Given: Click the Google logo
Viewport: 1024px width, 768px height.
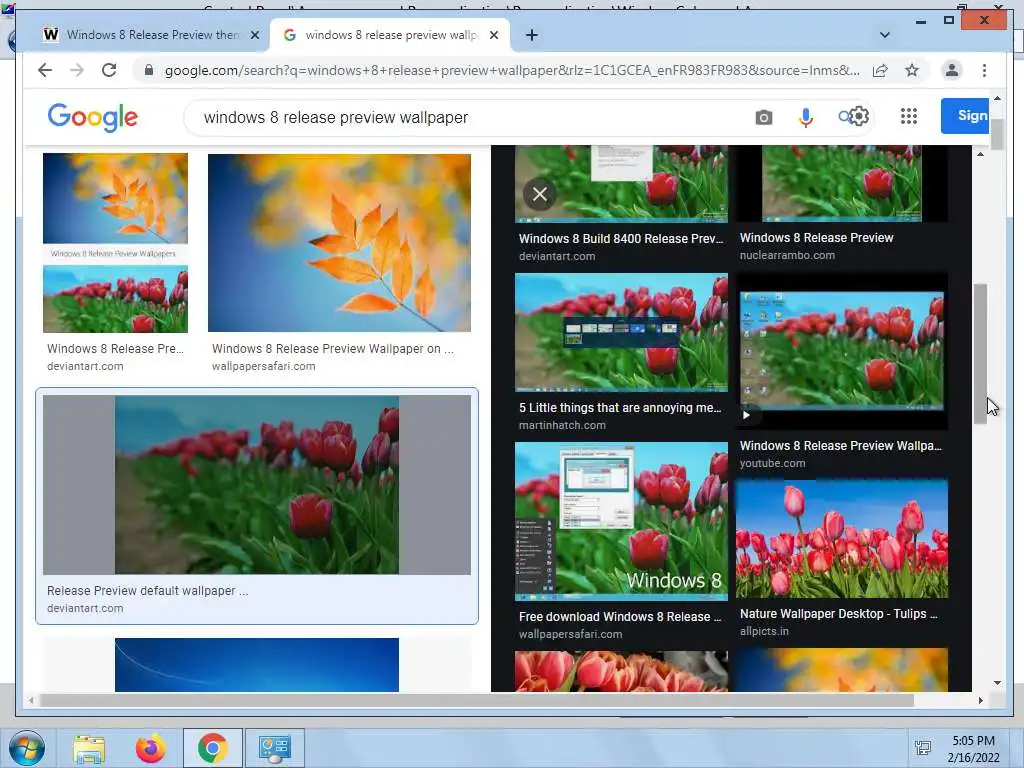Looking at the screenshot, I should pos(93,118).
